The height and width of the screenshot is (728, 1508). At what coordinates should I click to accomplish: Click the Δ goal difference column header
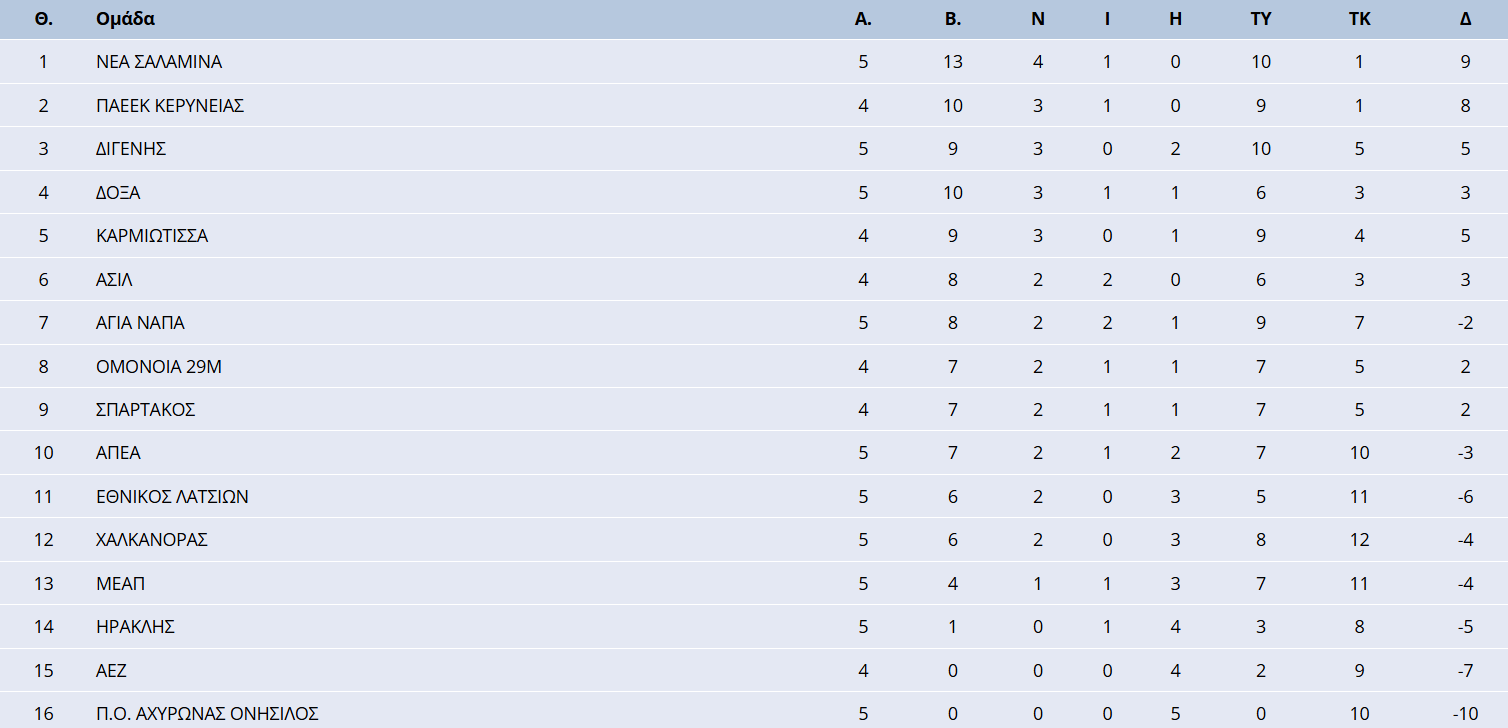click(x=1465, y=19)
